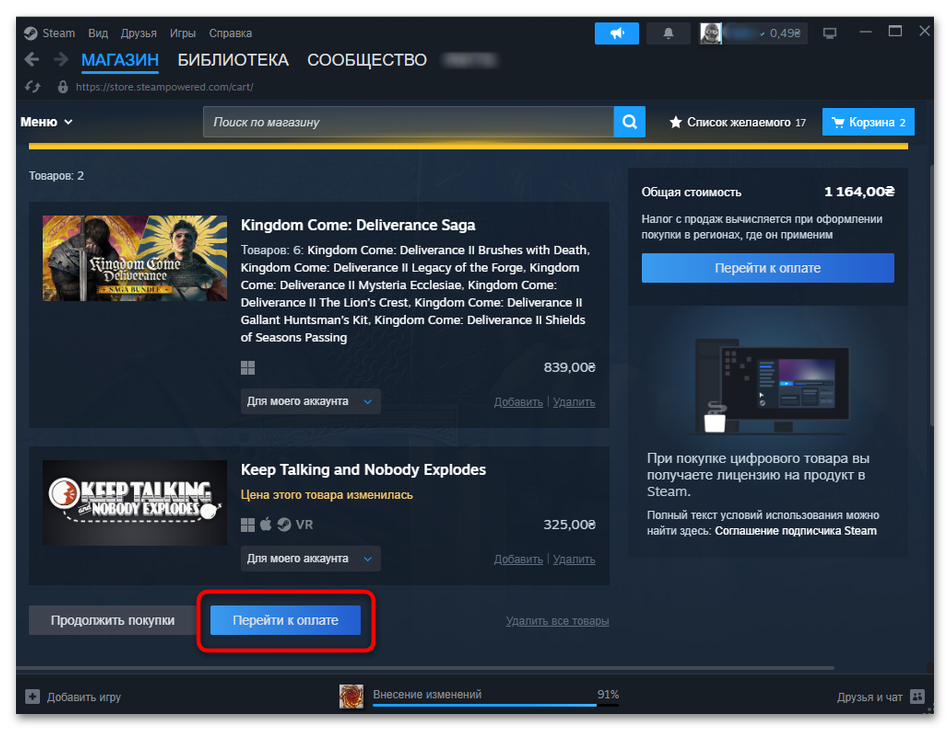Viewport: 950px width, 730px height.
Task: Click the 1 164,00₴ total cost
Action: tap(859, 192)
